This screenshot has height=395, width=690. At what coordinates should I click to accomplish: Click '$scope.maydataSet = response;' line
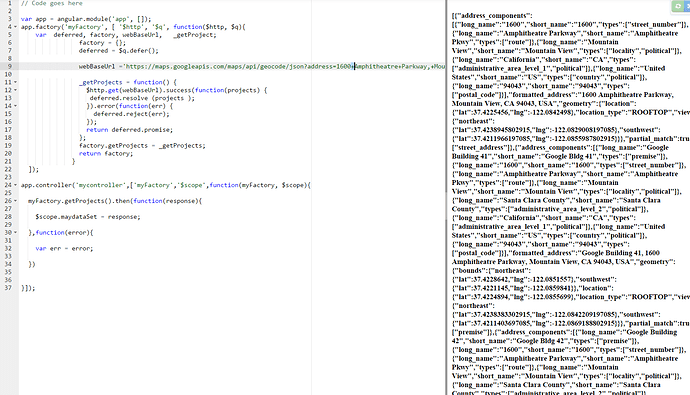(88, 217)
